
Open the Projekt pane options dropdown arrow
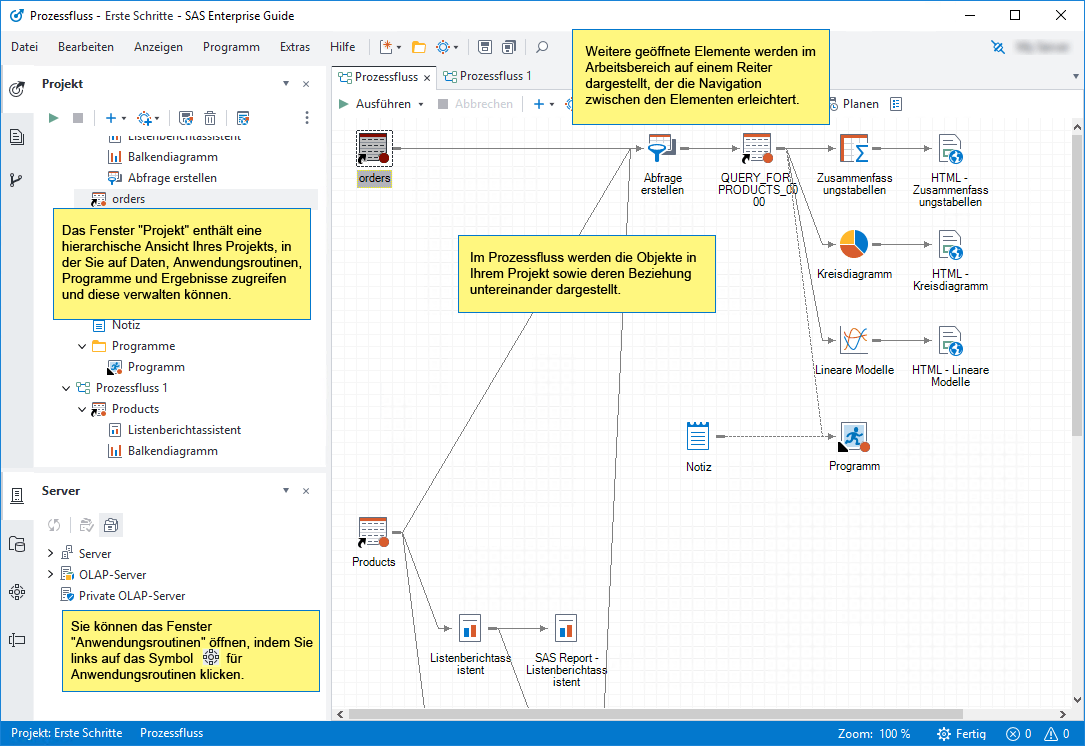click(x=286, y=84)
